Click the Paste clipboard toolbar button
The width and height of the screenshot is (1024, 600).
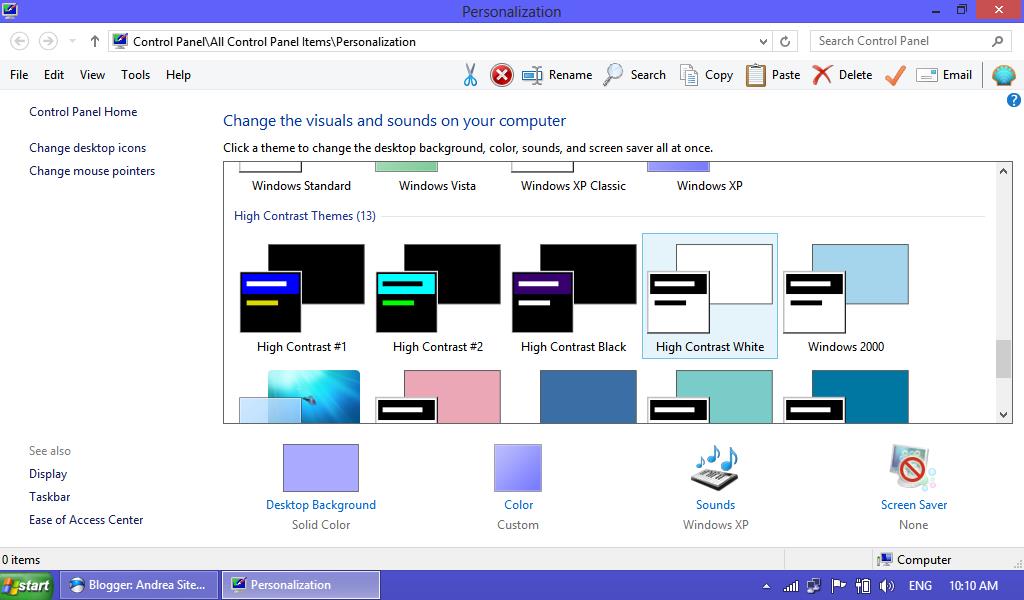(773, 75)
